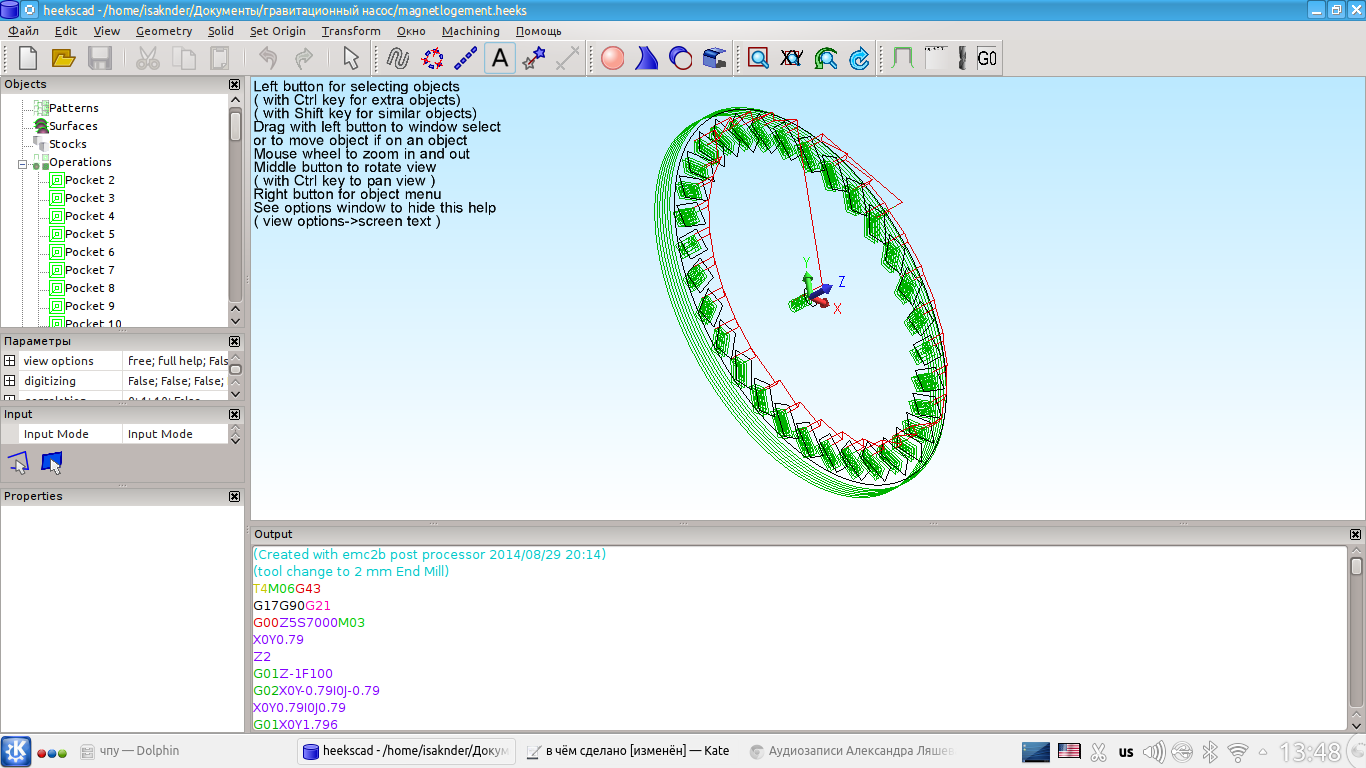Select the circle-of-points drawing tool

click(x=432, y=58)
